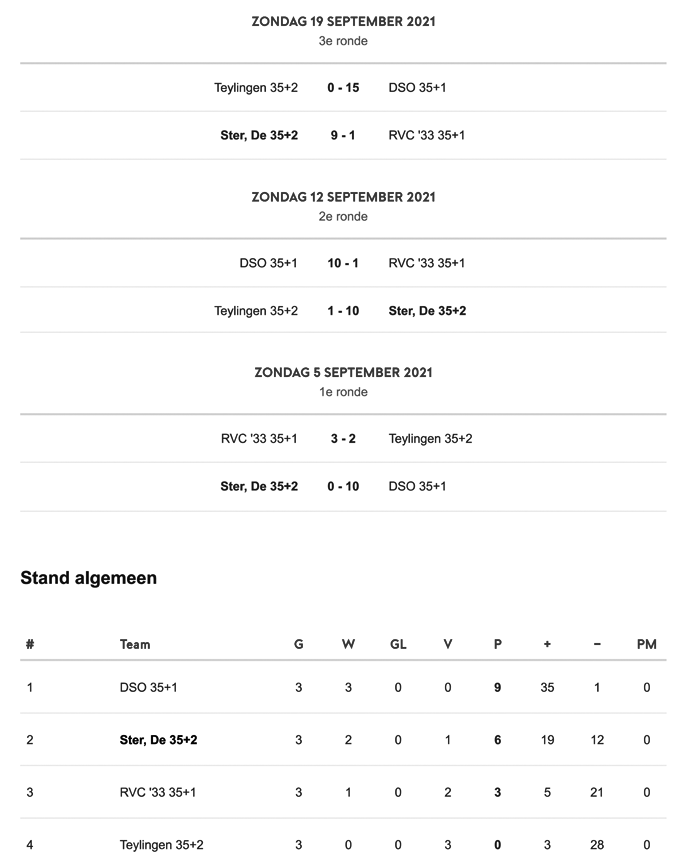Open the RVC '33 vs Teylingen 3 - 2 match
Screen dimensions: 684x868
[343, 438]
